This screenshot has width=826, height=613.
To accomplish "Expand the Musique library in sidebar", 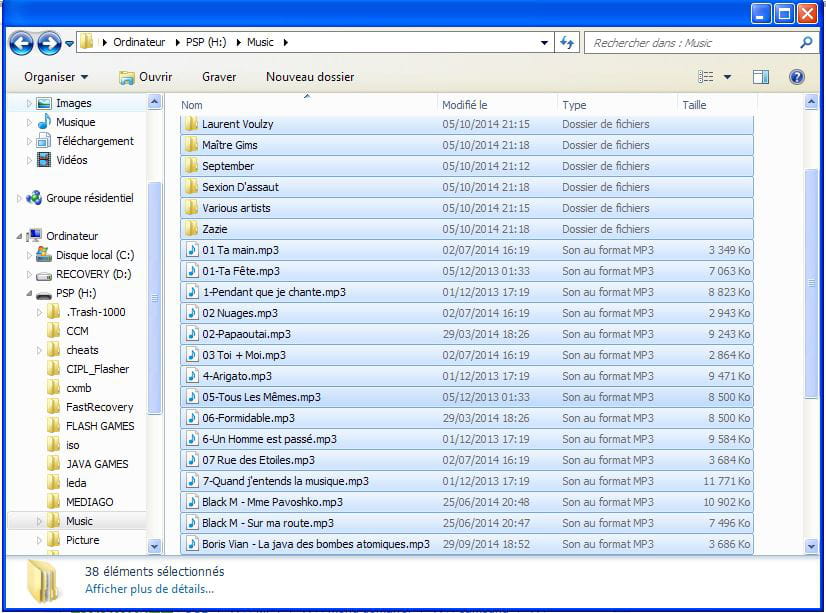I will tap(29, 122).
